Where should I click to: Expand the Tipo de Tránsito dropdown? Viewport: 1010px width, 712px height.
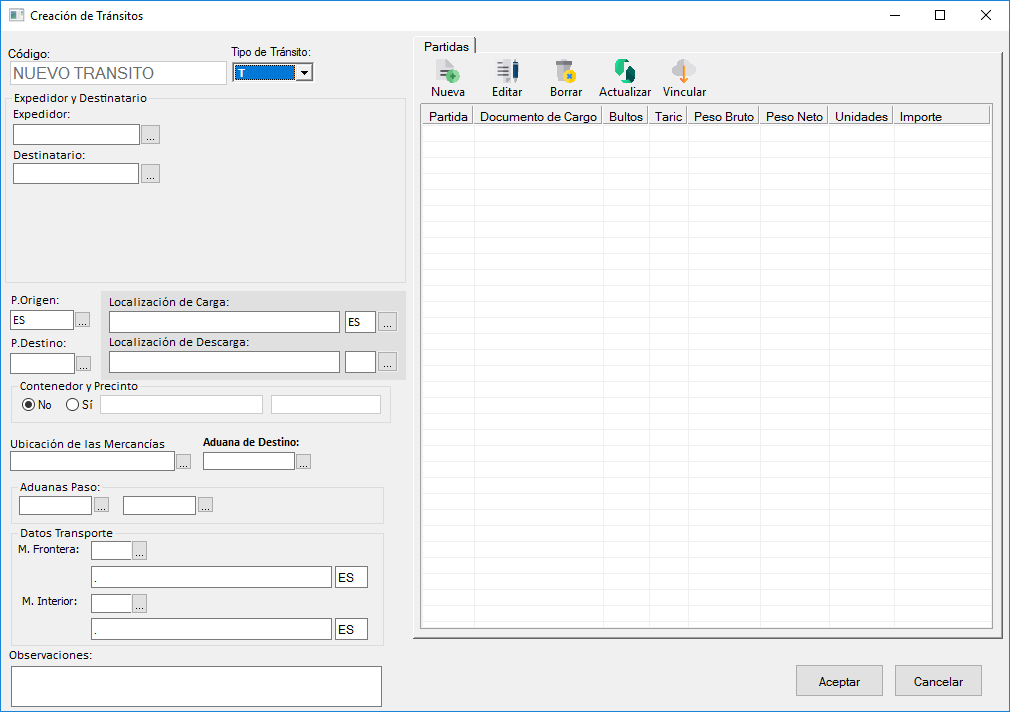click(x=305, y=72)
